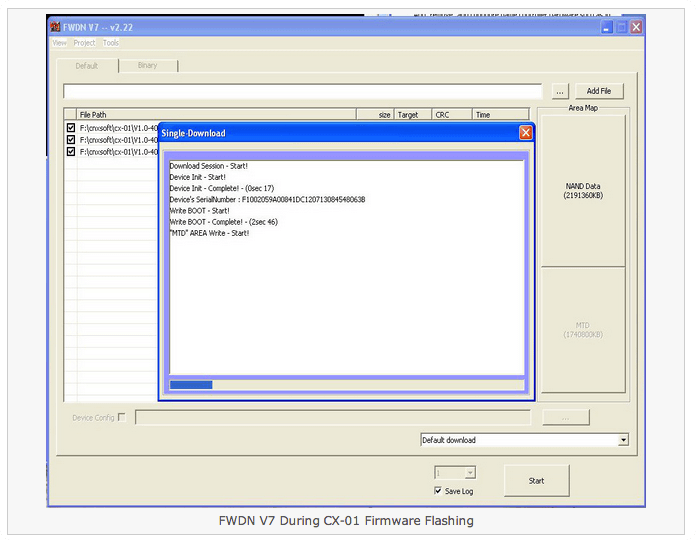The width and height of the screenshot is (696, 540).
Task: Open the Project menu
Action: tap(84, 43)
